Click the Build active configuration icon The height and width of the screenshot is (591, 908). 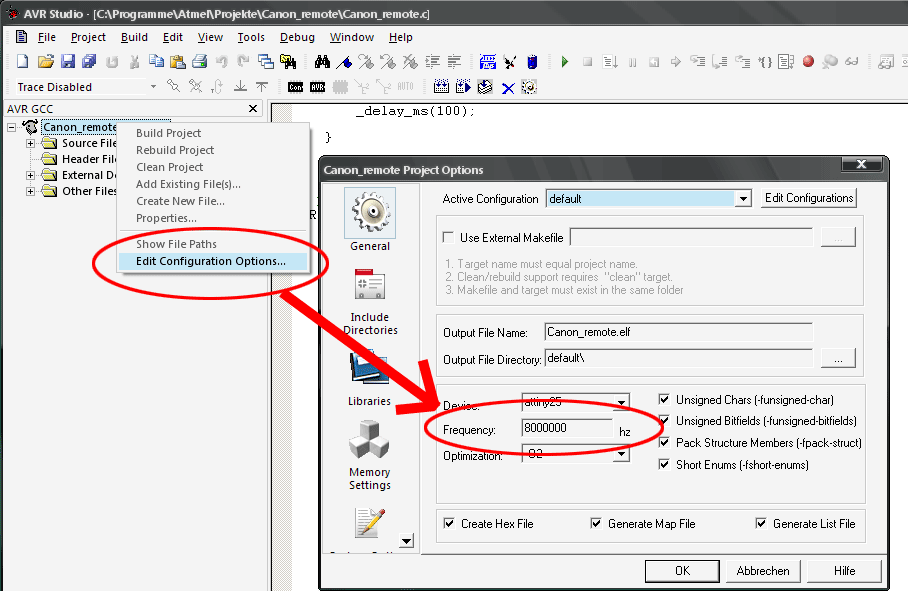[441, 87]
